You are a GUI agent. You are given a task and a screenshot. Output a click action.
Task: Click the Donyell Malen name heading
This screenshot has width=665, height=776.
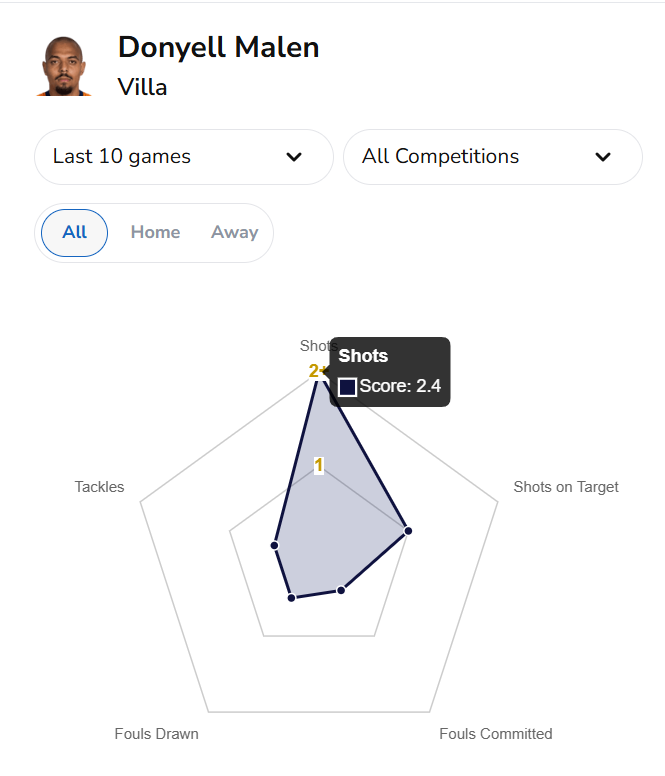point(218,47)
